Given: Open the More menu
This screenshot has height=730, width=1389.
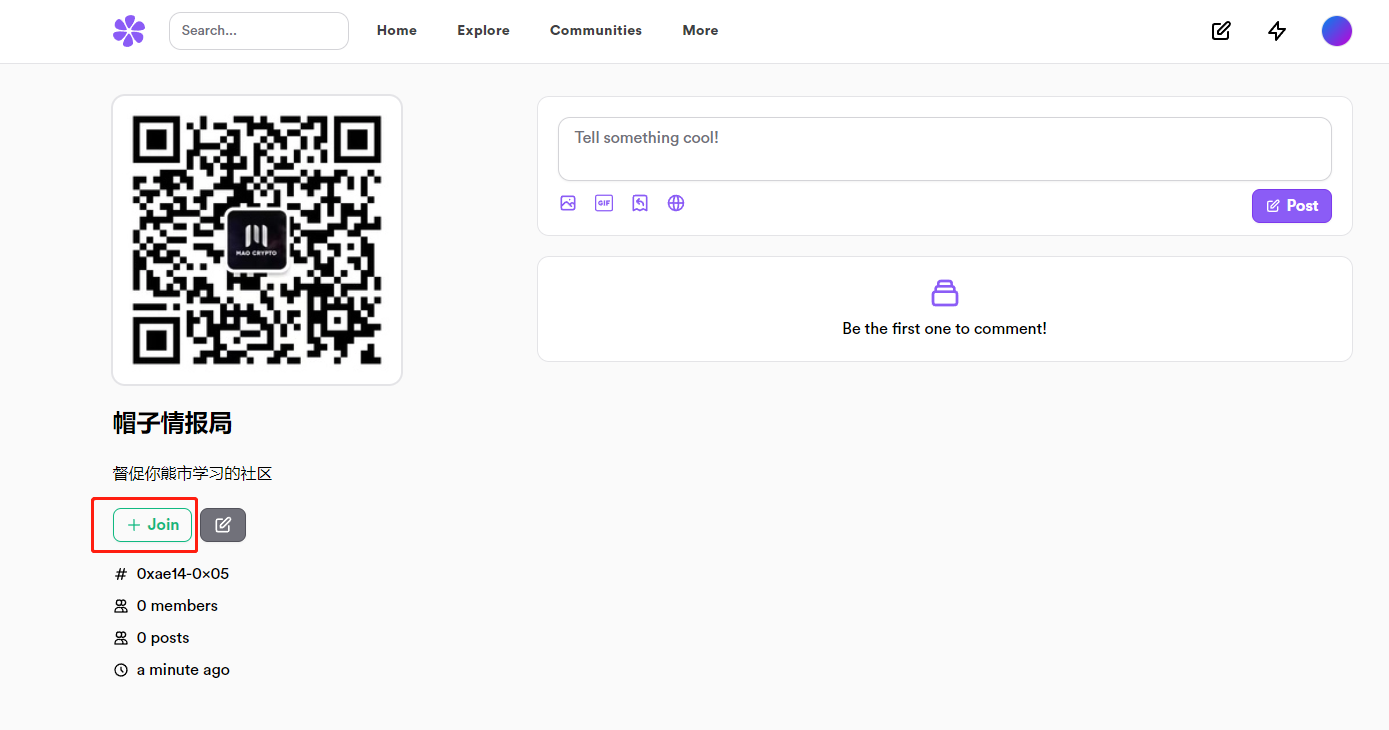Looking at the screenshot, I should click(701, 31).
